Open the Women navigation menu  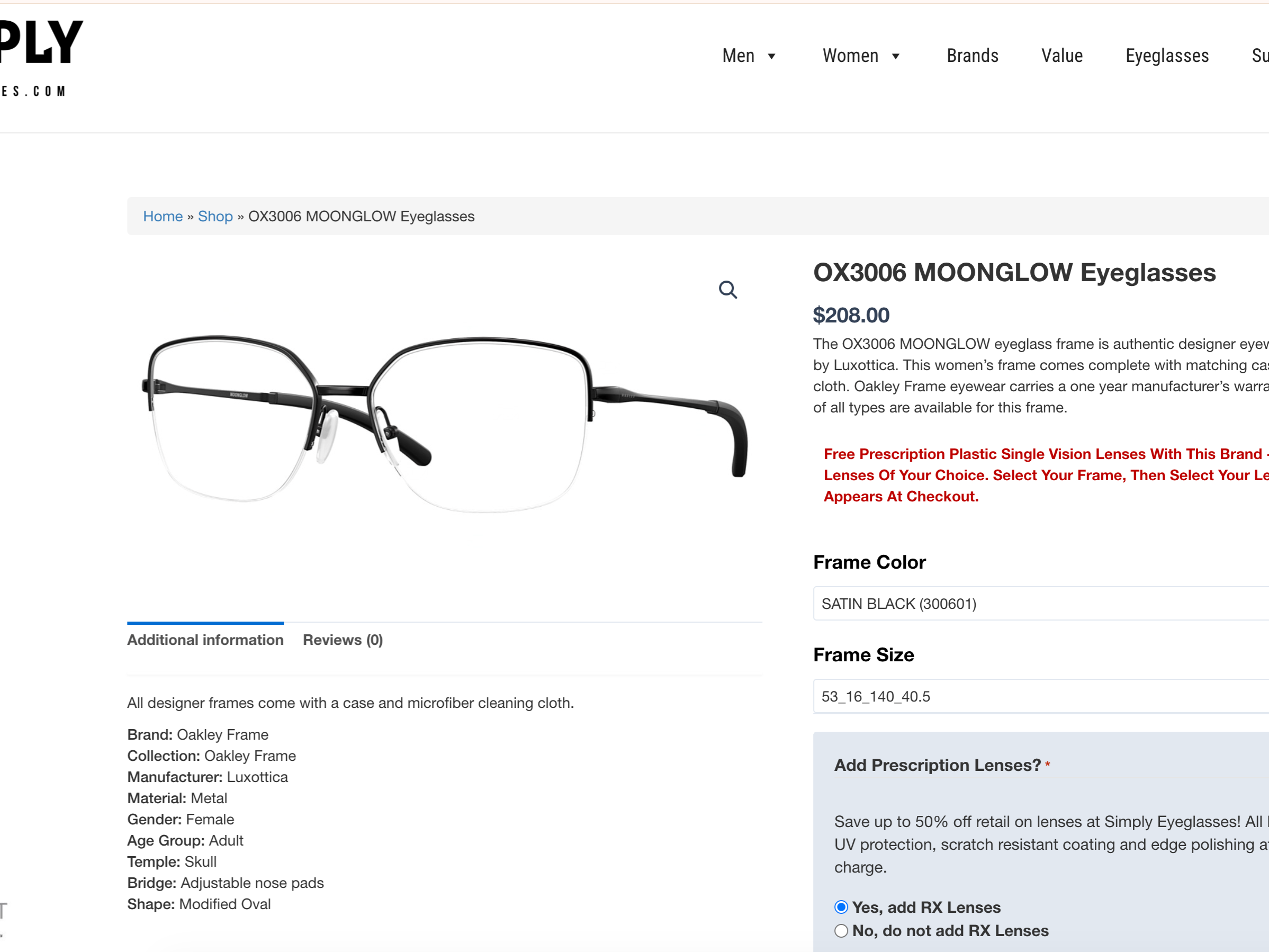click(850, 56)
